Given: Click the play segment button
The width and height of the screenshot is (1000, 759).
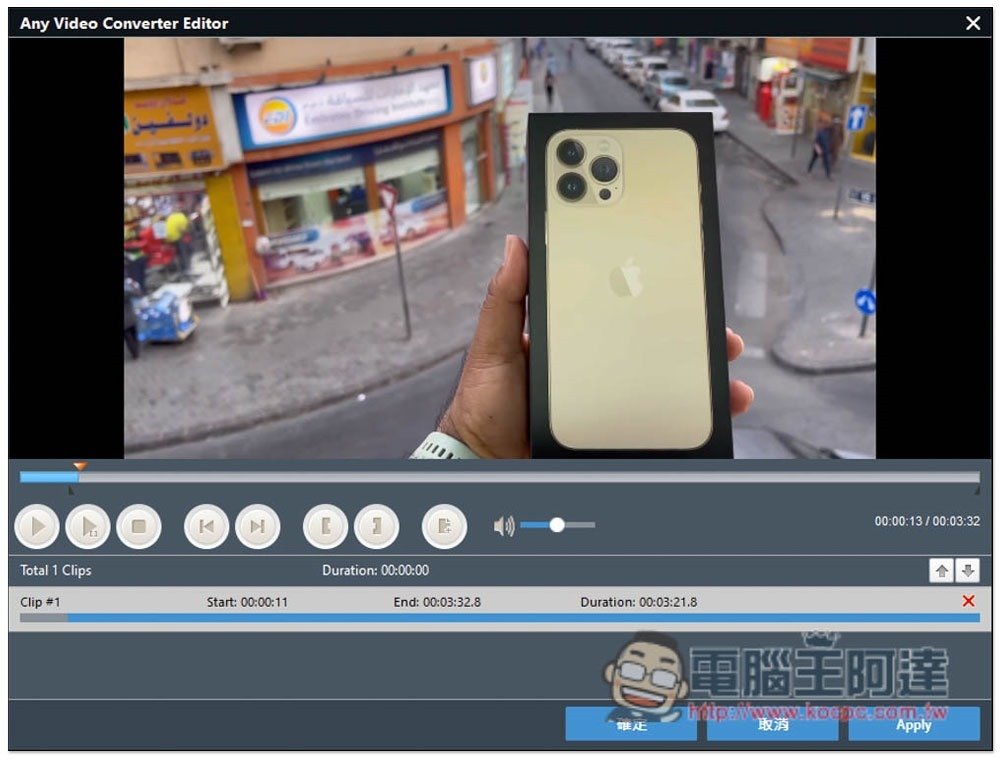Looking at the screenshot, I should pos(88,526).
